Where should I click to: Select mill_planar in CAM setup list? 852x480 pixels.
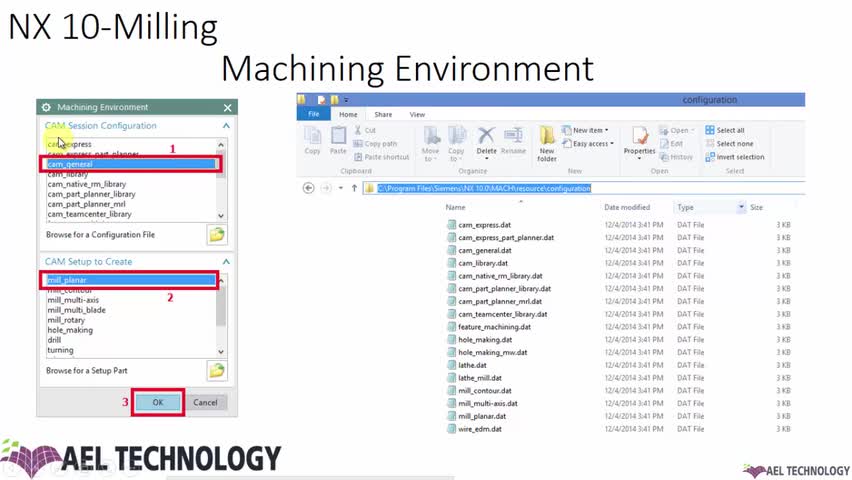point(131,280)
